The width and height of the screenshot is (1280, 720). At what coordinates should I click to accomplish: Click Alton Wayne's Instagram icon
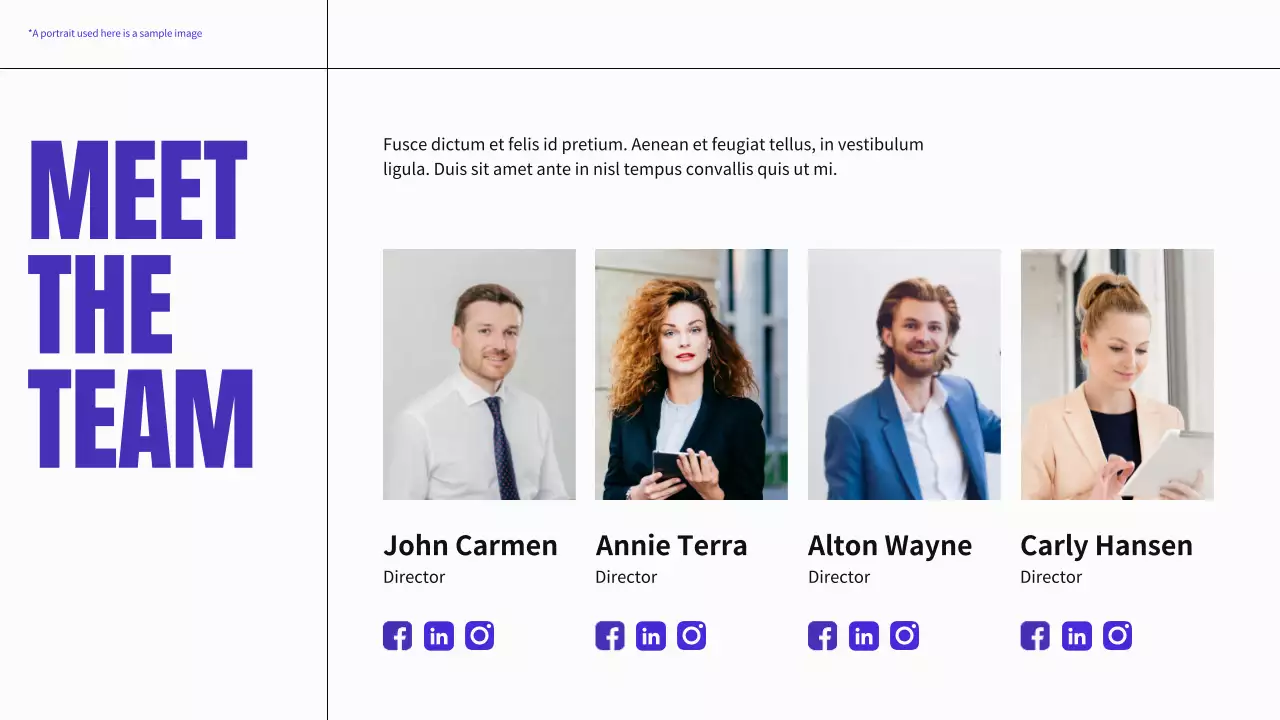pos(905,636)
